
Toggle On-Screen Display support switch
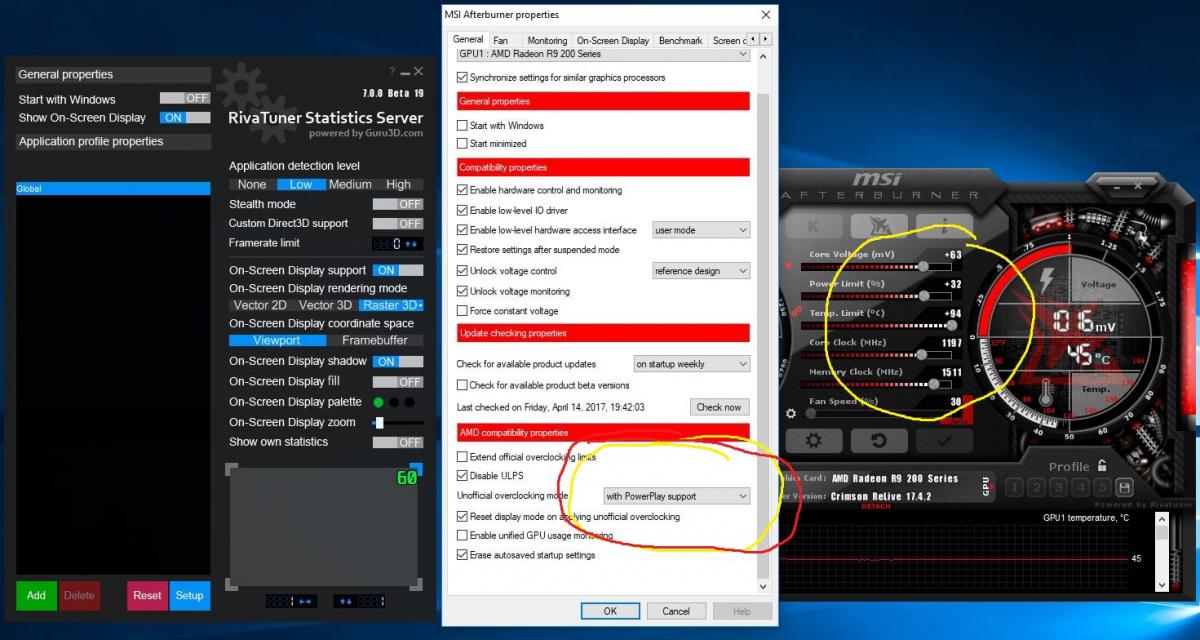398,270
